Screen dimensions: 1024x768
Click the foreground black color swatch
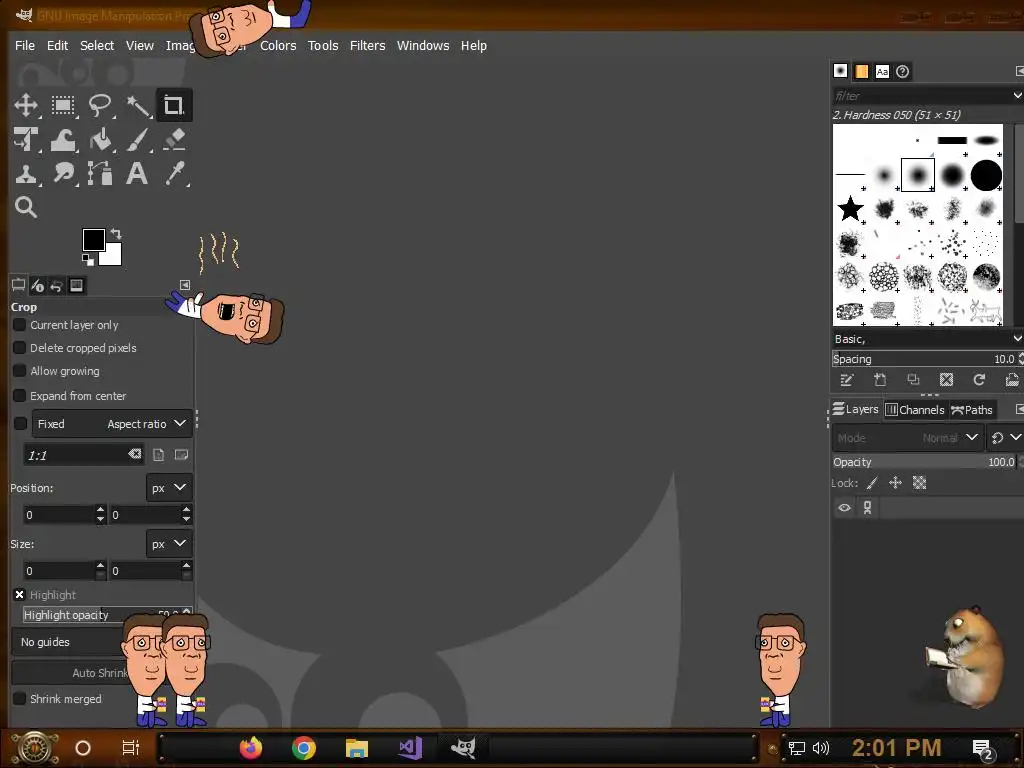(x=93, y=240)
